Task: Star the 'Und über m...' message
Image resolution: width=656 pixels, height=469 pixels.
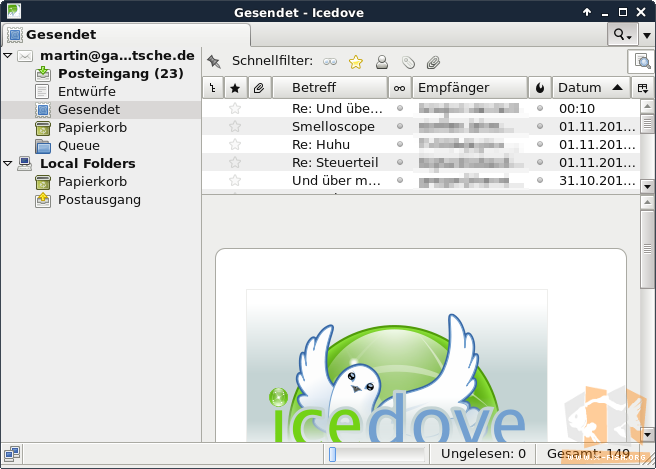Action: coord(235,180)
